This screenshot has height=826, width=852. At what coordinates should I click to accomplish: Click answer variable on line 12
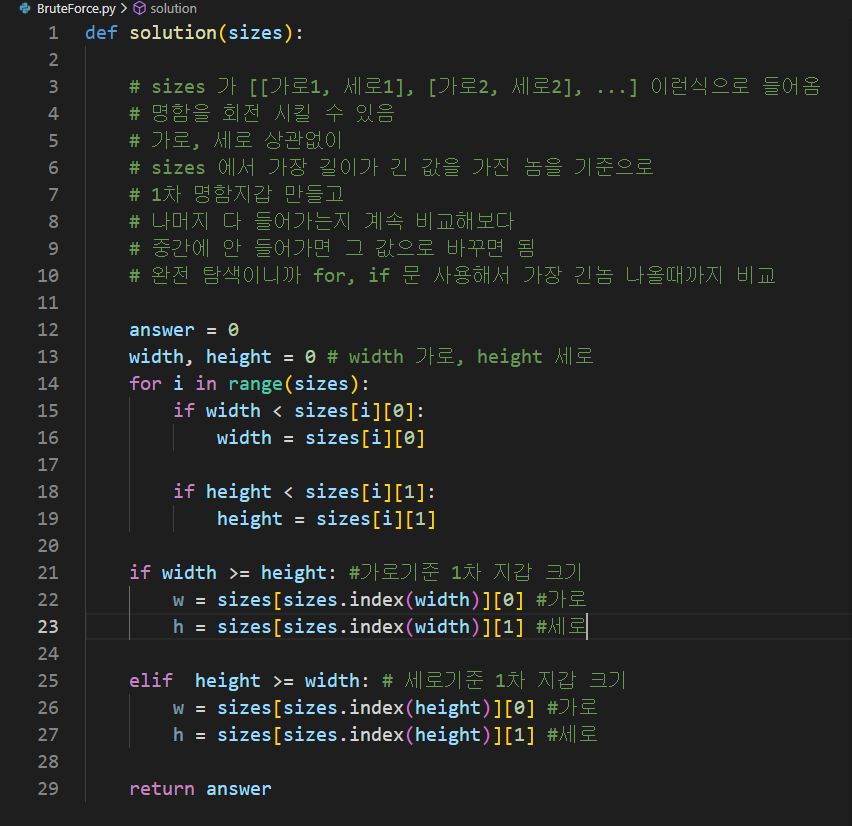tap(162, 330)
